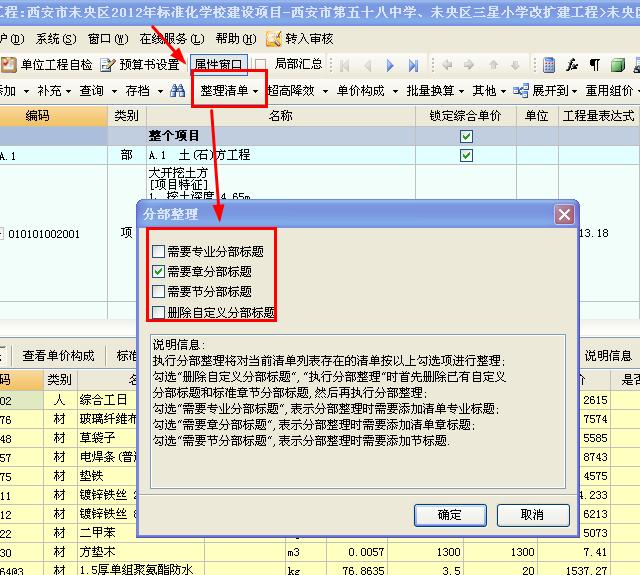Image resolution: width=640 pixels, height=575 pixels.
Task: Click the 确定 button
Action: [450, 515]
